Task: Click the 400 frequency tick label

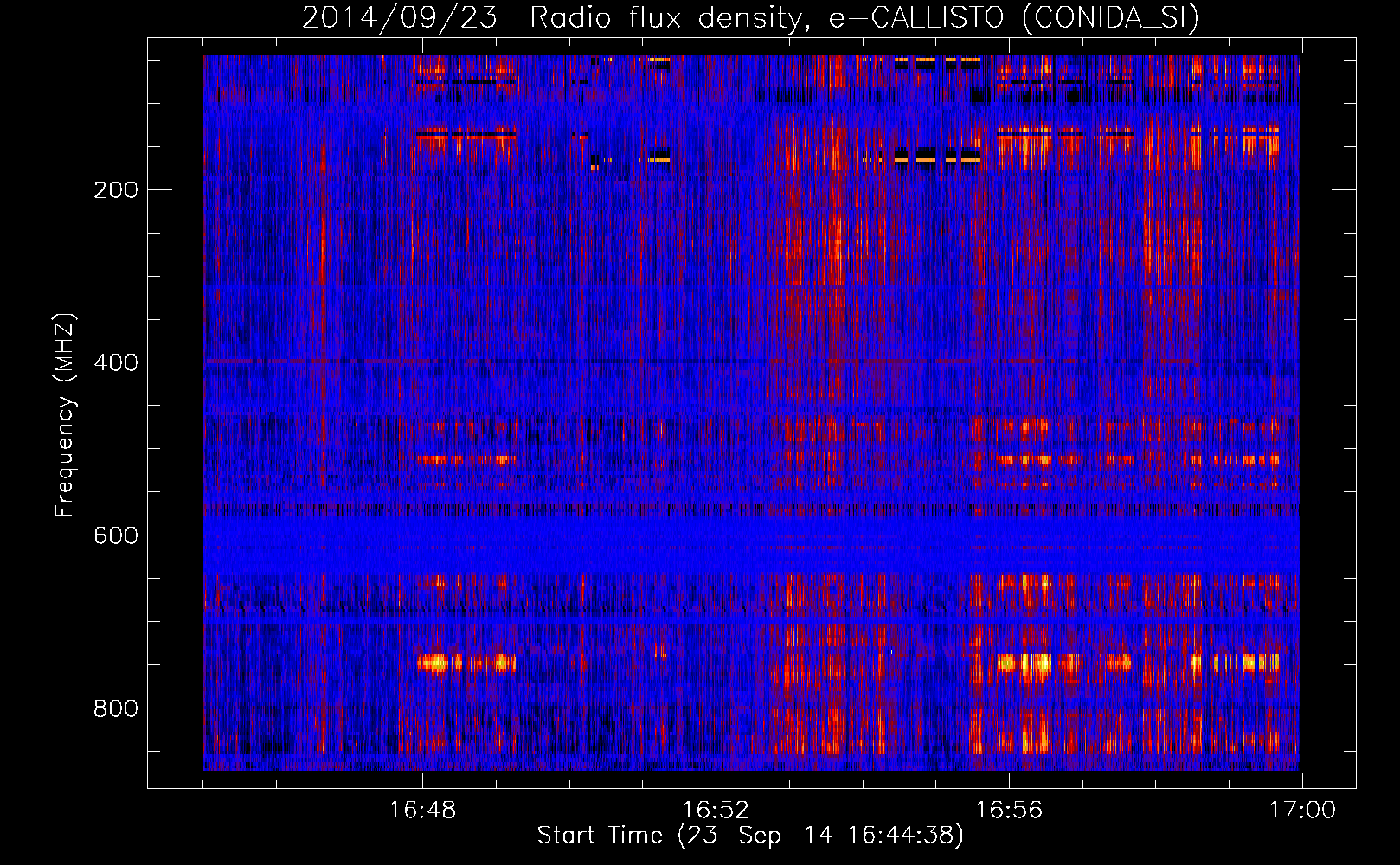Action: pos(116,362)
